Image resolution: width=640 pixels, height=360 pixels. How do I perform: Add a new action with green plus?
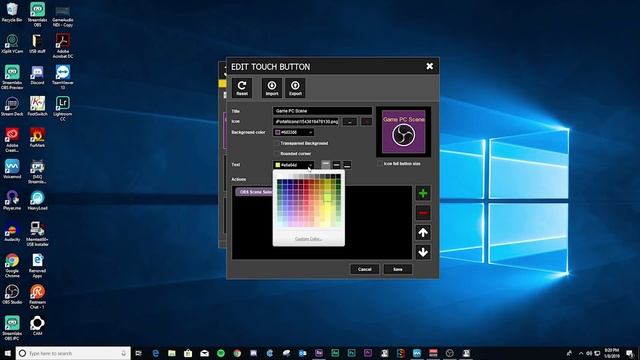[x=423, y=193]
